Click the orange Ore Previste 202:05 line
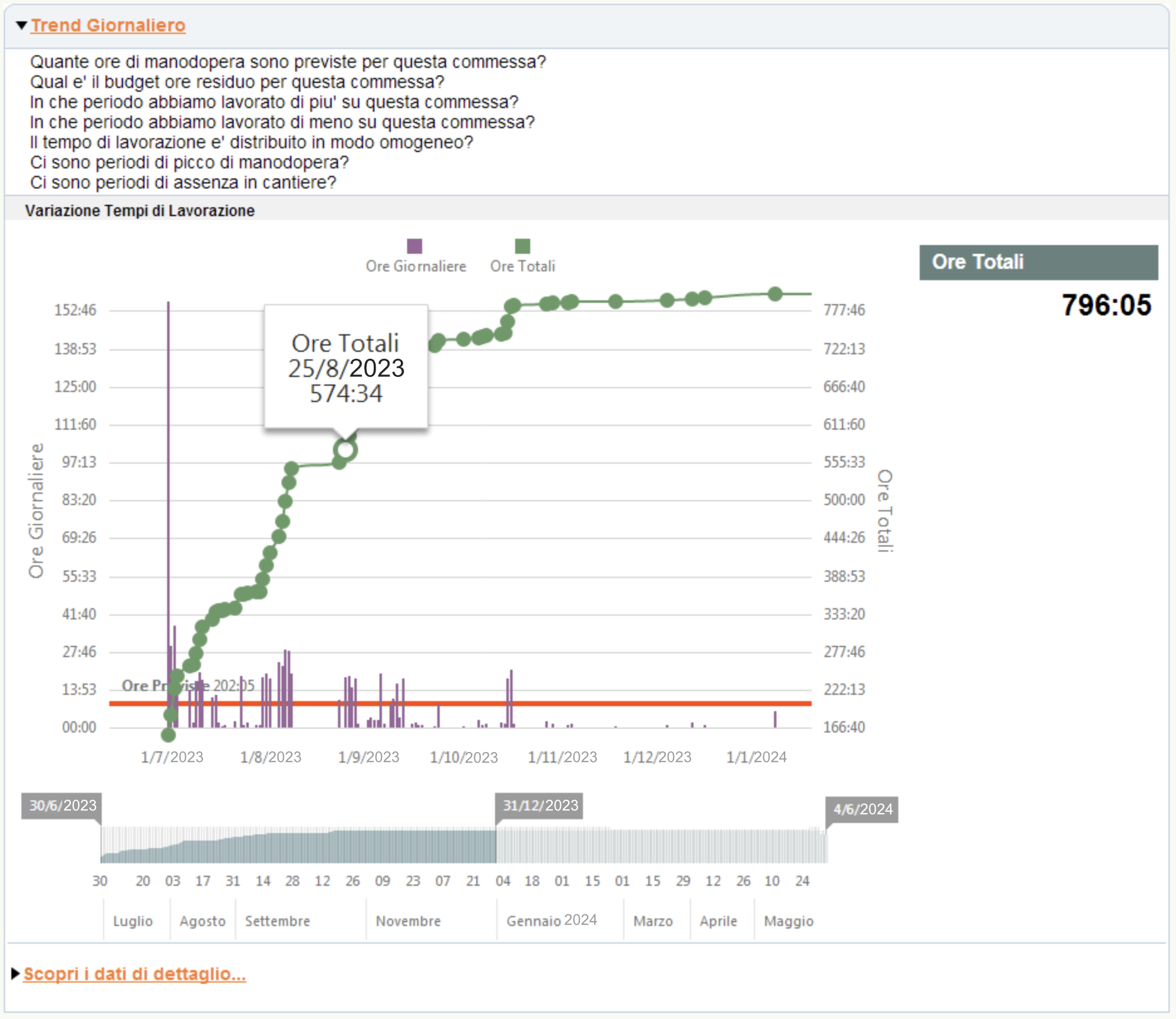1176x1019 pixels. click(x=460, y=704)
